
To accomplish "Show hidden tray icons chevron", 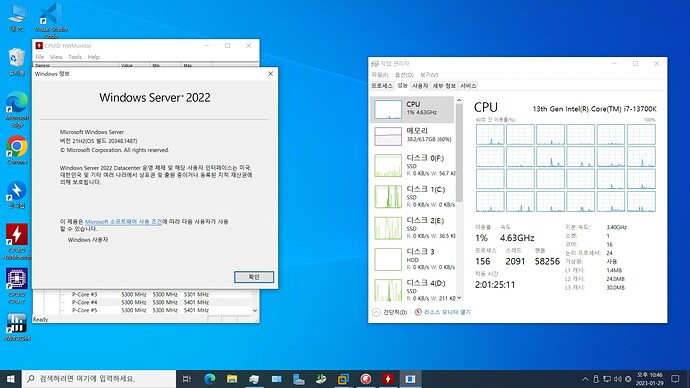I will click(x=585, y=379).
